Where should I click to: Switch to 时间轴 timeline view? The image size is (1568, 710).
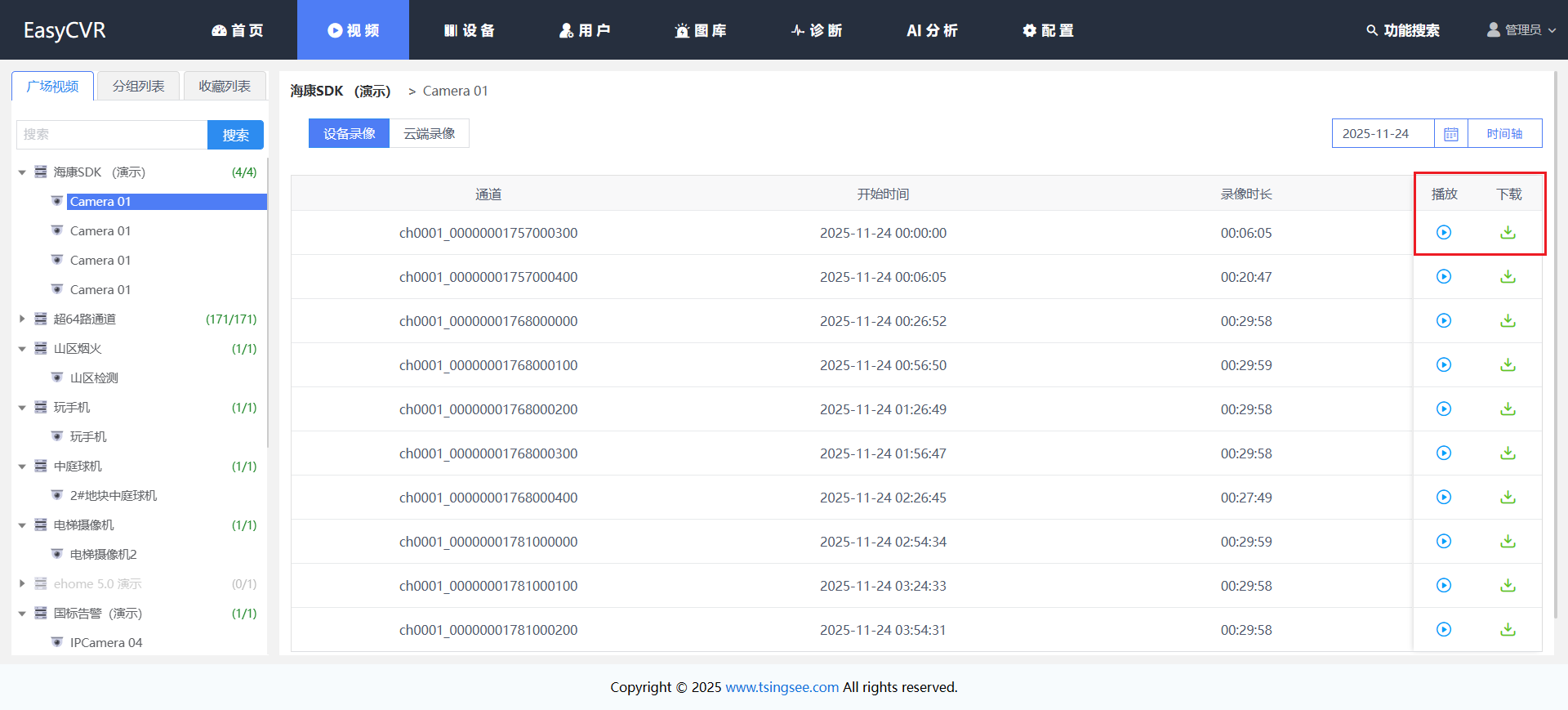pos(1503,134)
